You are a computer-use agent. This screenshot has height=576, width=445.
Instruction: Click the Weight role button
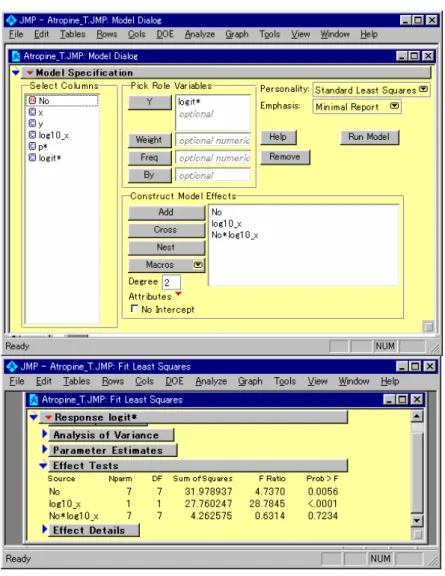pos(150,140)
